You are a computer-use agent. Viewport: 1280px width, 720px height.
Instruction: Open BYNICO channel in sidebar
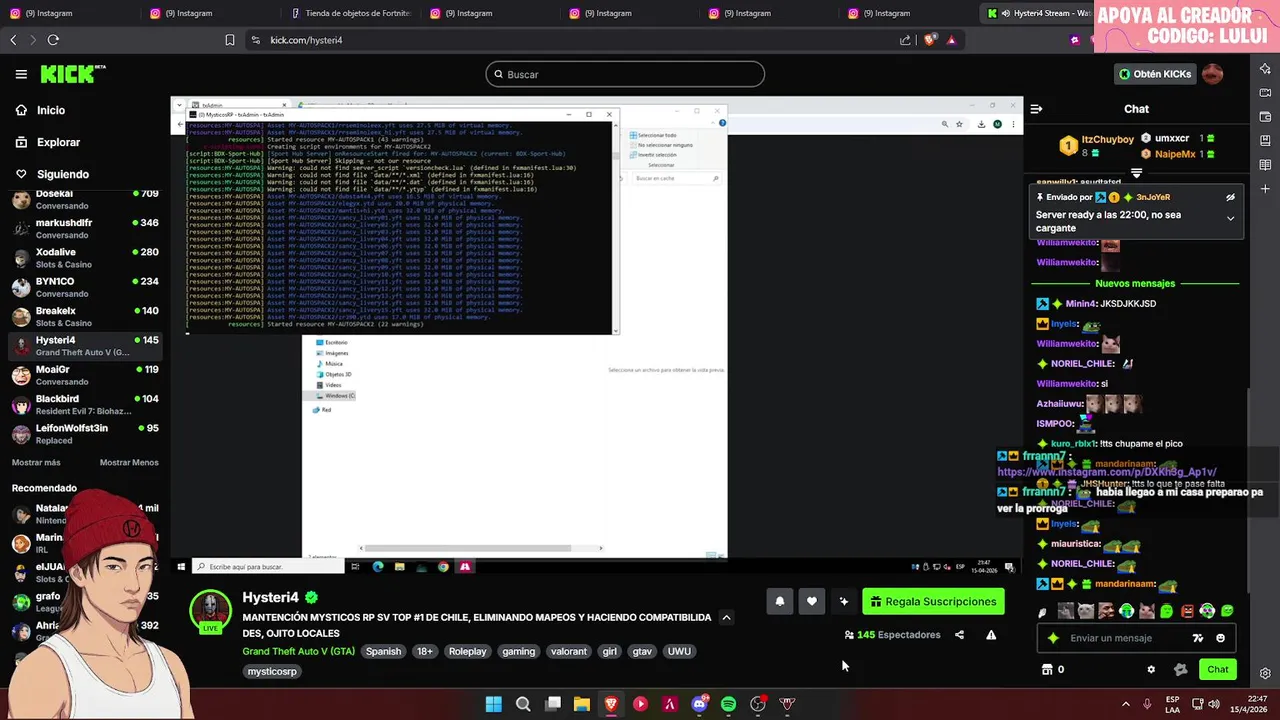[85, 287]
